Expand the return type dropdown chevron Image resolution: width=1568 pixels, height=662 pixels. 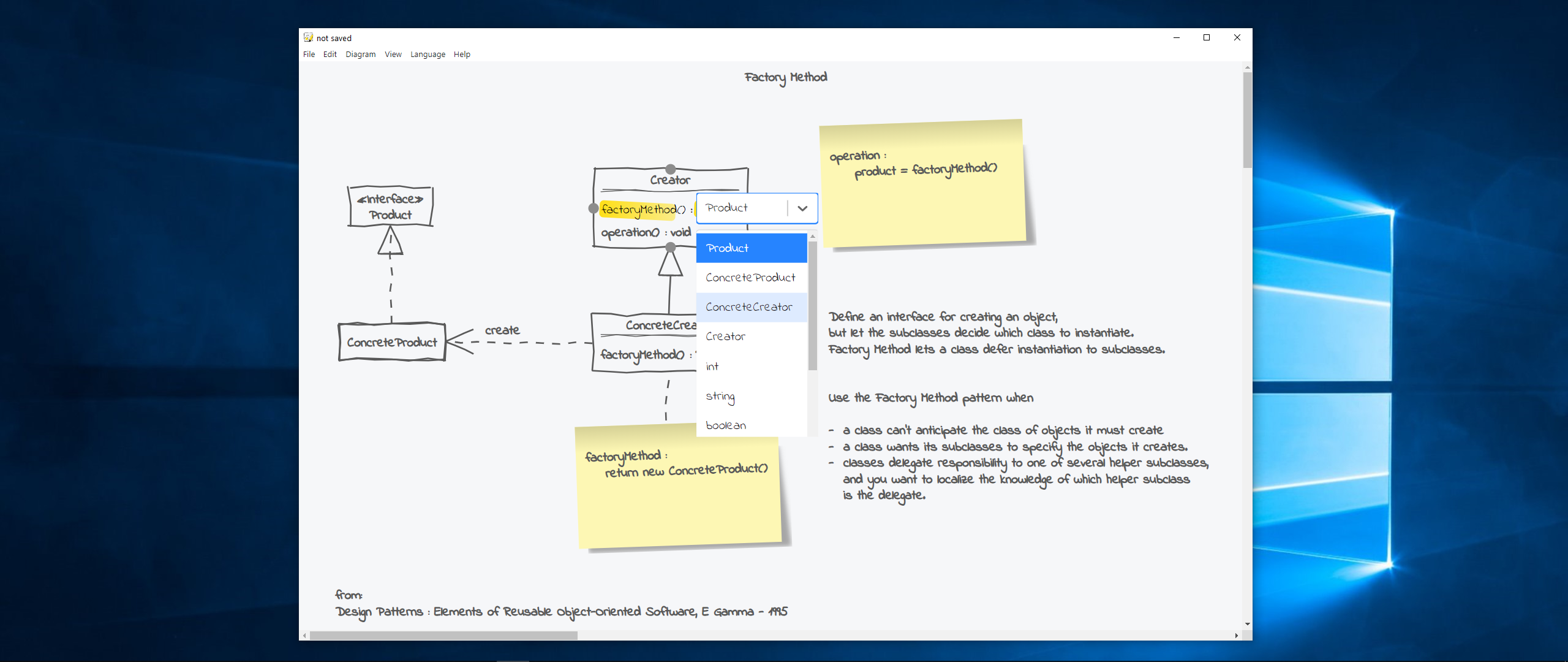(802, 208)
